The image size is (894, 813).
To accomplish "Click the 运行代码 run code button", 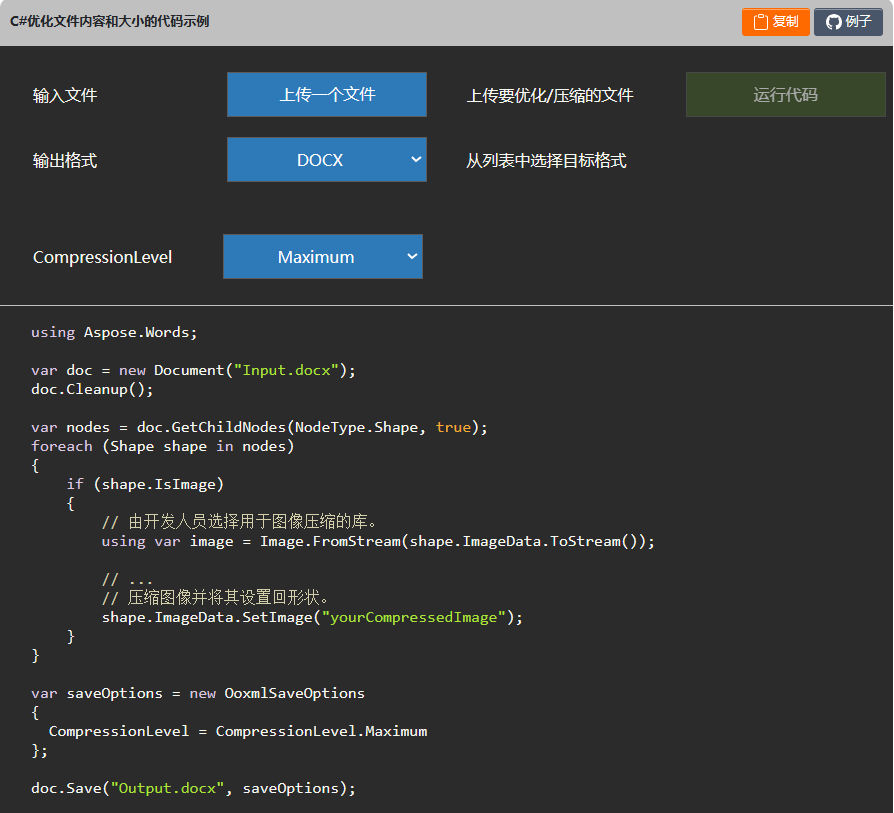I will click(x=785, y=95).
